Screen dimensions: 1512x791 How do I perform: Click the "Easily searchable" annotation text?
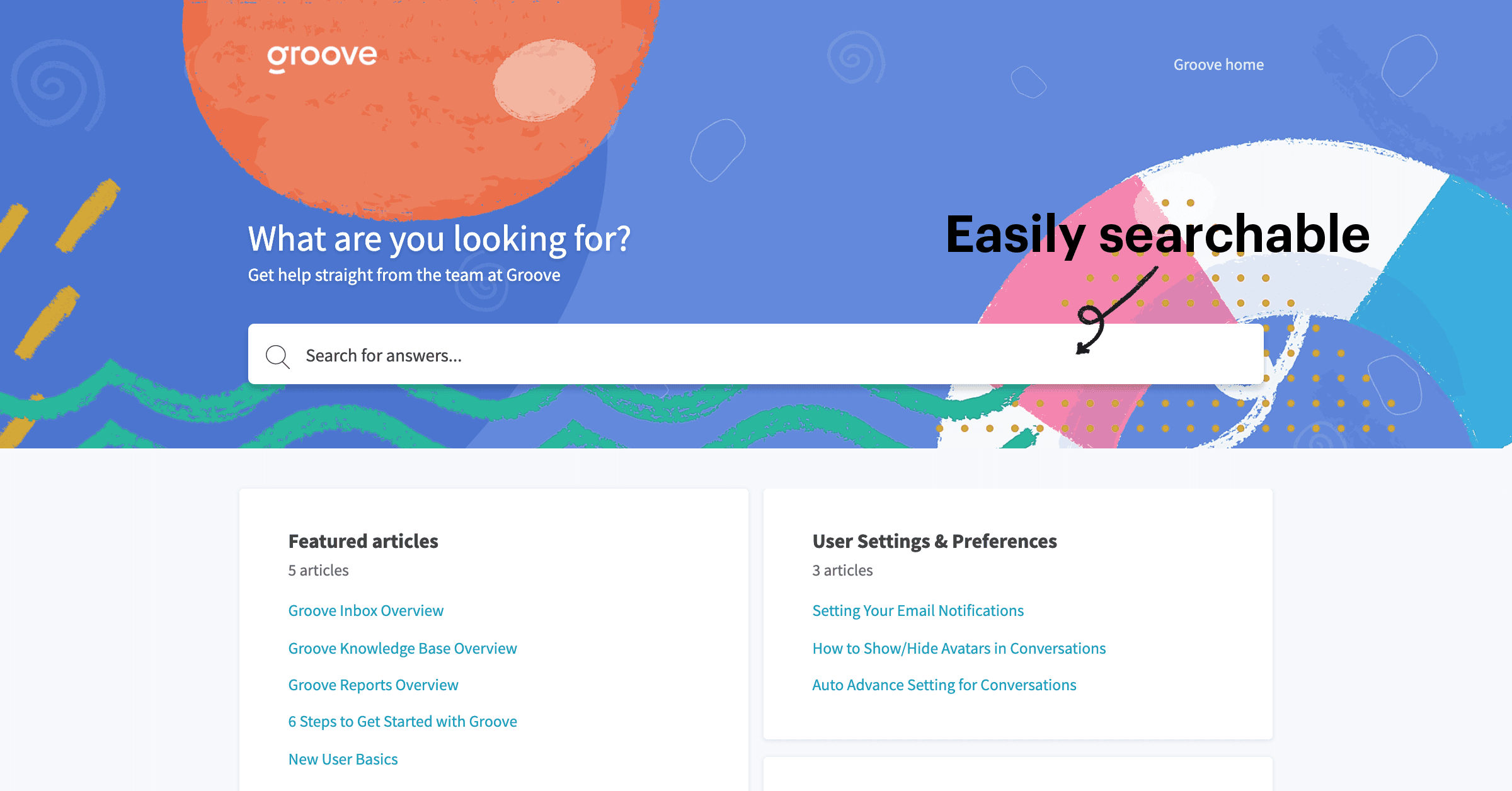pos(1157,234)
